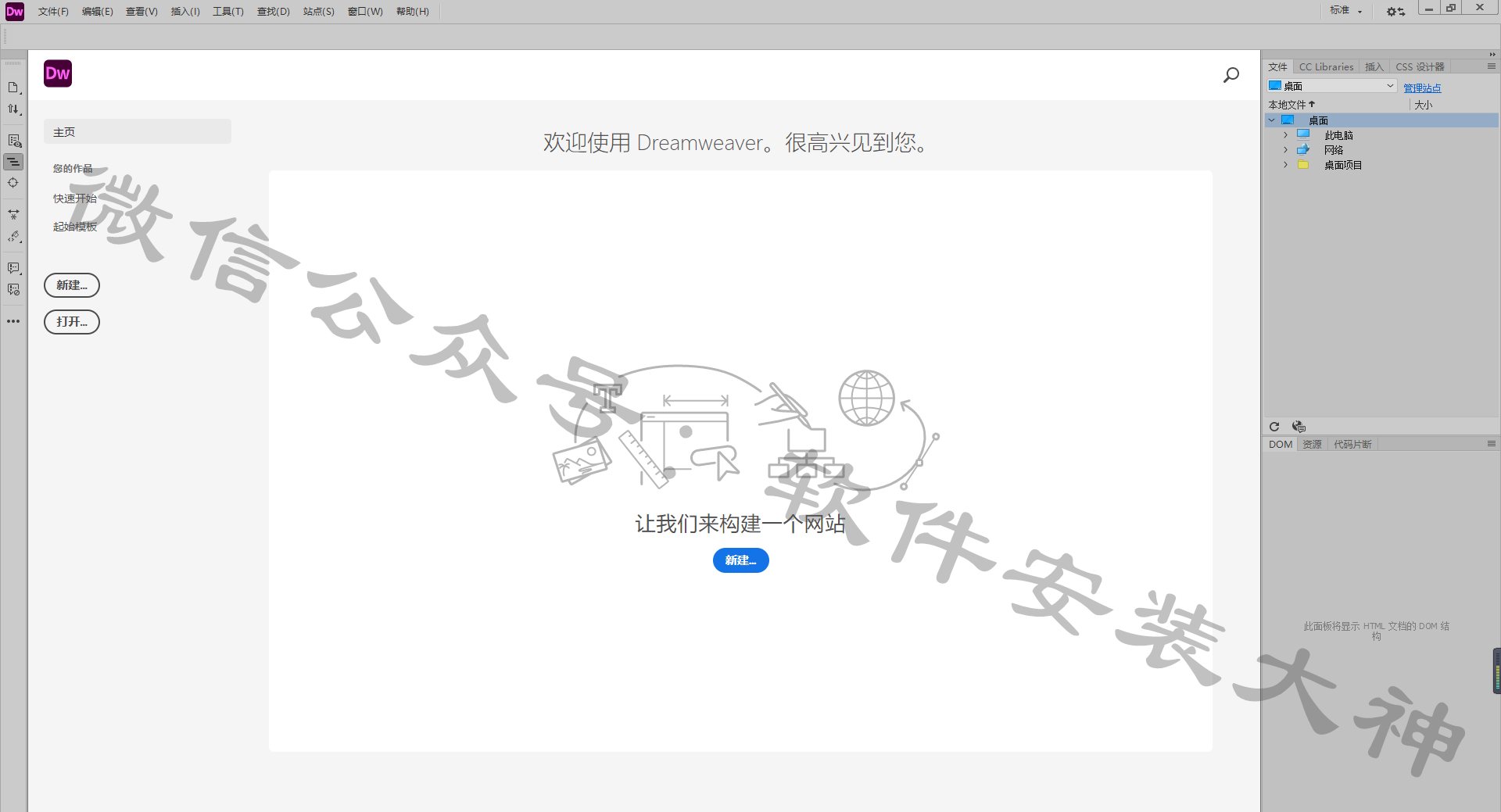Open the 插入(I) menu

pos(185,12)
